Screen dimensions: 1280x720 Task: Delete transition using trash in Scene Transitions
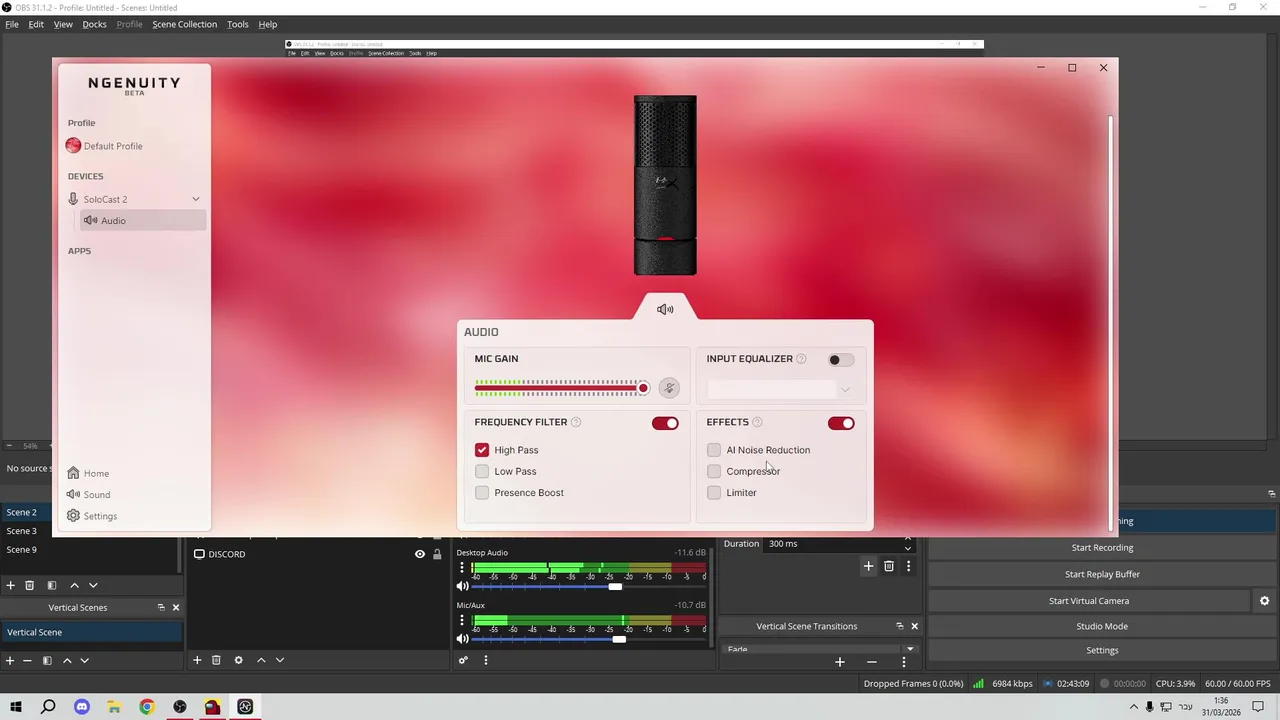click(x=888, y=566)
